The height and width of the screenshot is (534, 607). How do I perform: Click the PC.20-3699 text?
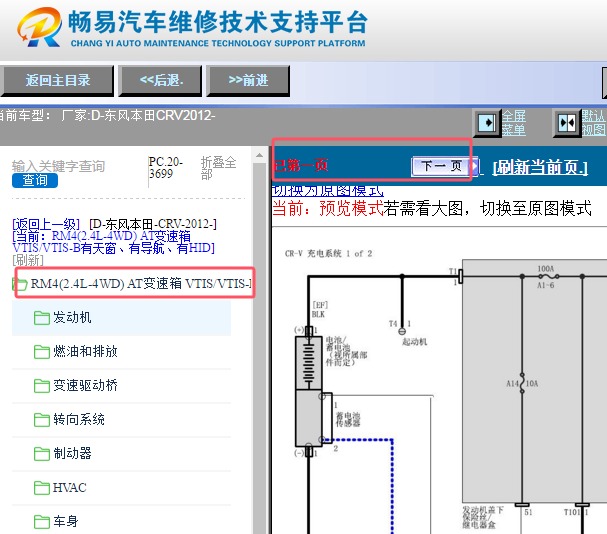pos(166,167)
